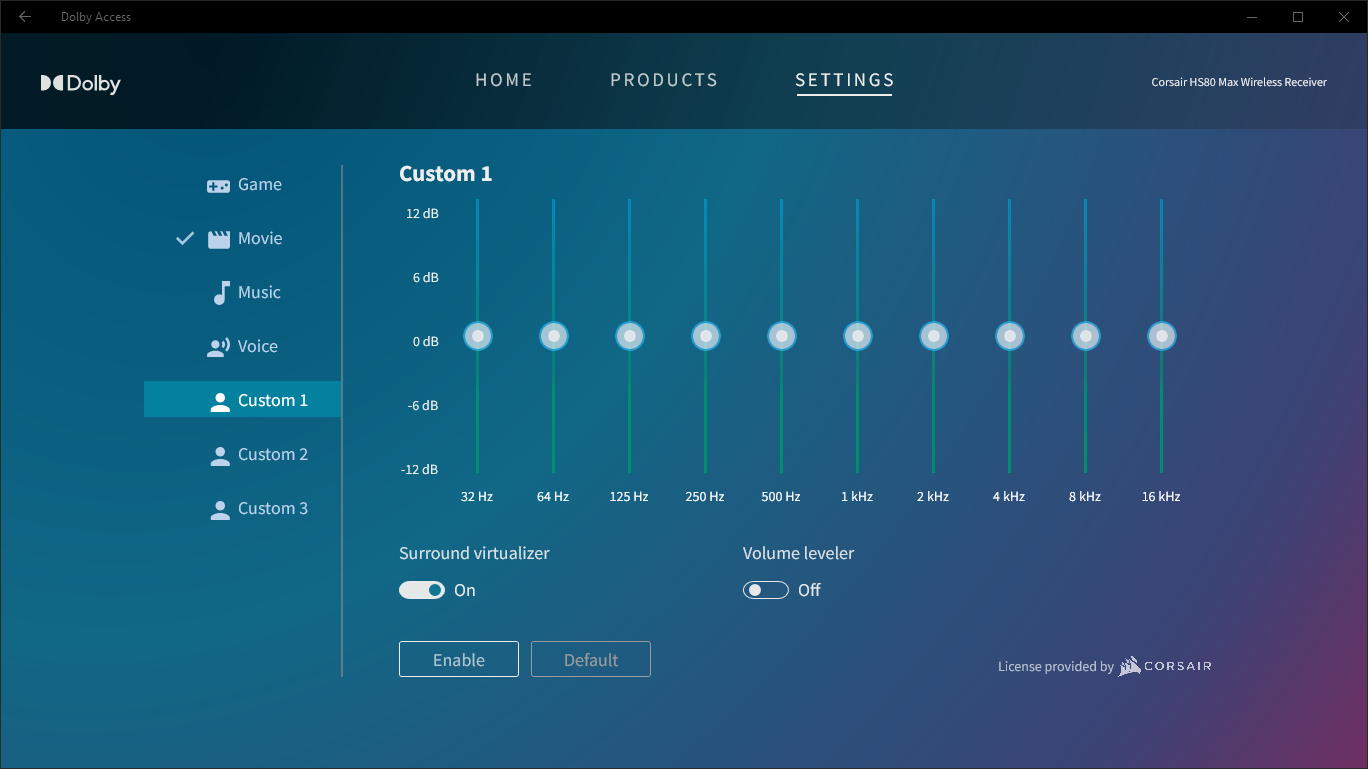Open the HOME tab
The image size is (1368, 769).
504,80
